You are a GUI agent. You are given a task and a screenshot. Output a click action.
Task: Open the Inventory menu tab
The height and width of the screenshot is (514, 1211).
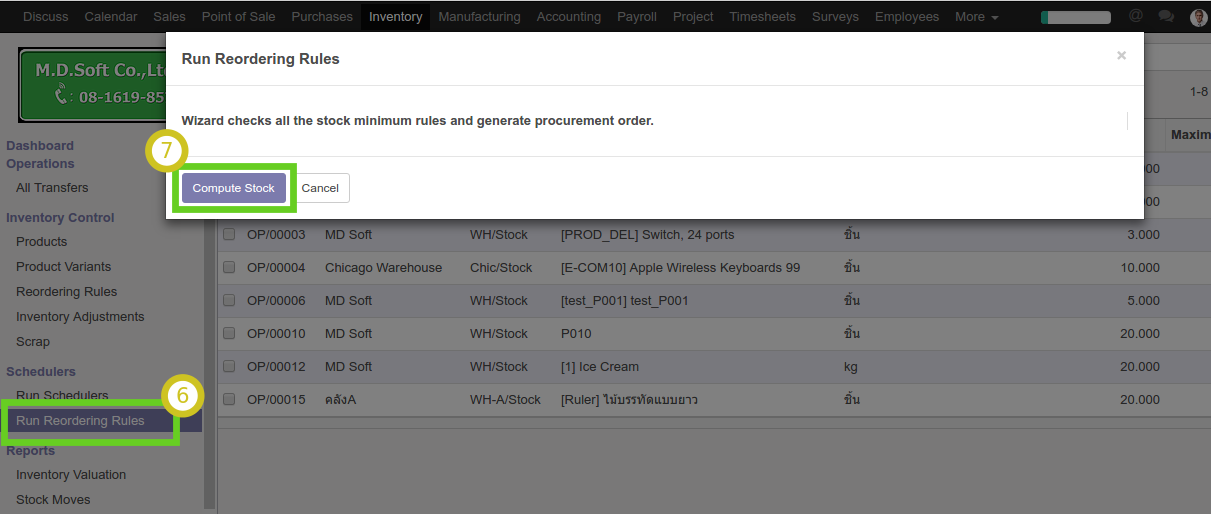pos(395,17)
